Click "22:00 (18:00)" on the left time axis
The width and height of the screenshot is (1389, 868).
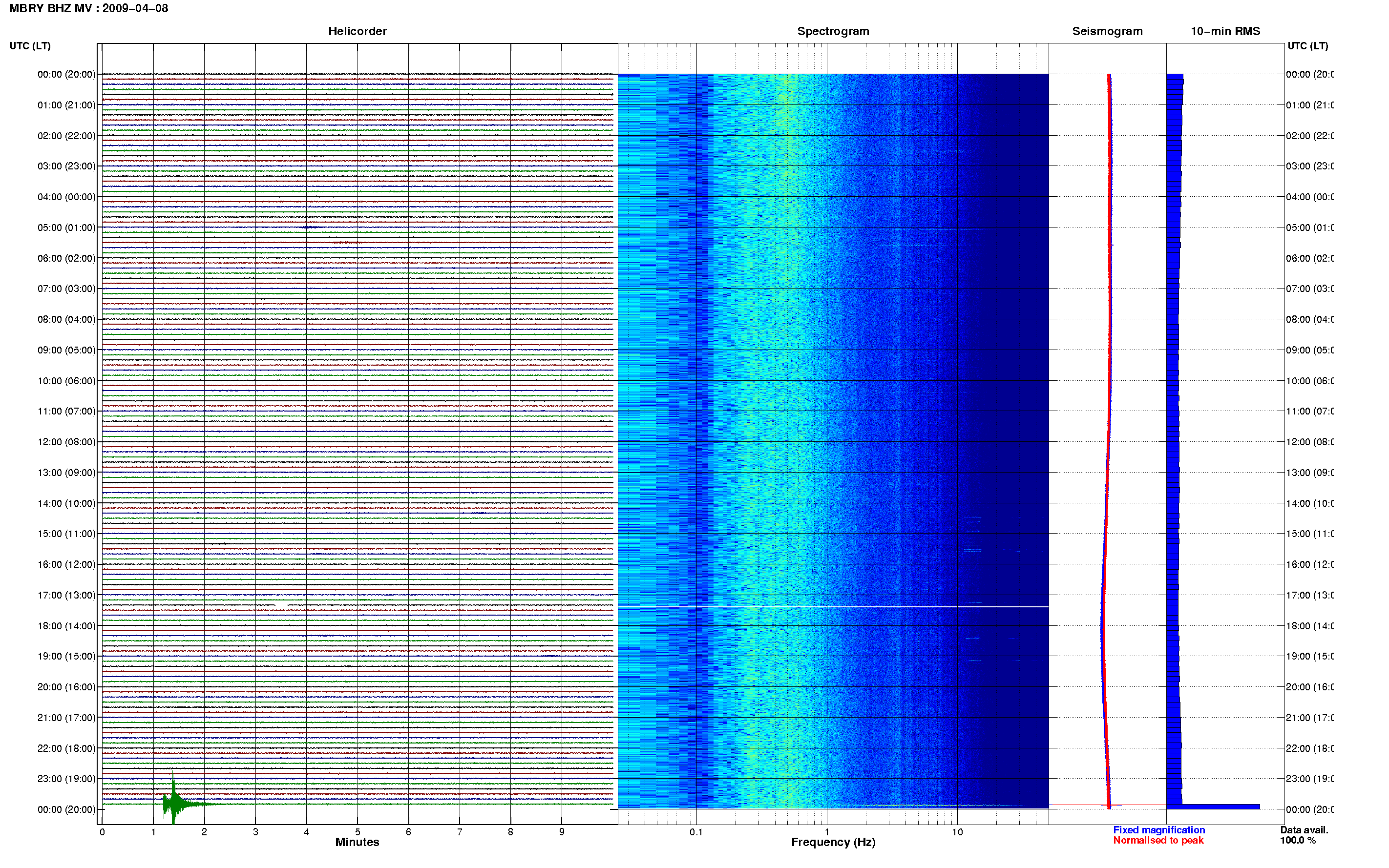tap(66, 748)
